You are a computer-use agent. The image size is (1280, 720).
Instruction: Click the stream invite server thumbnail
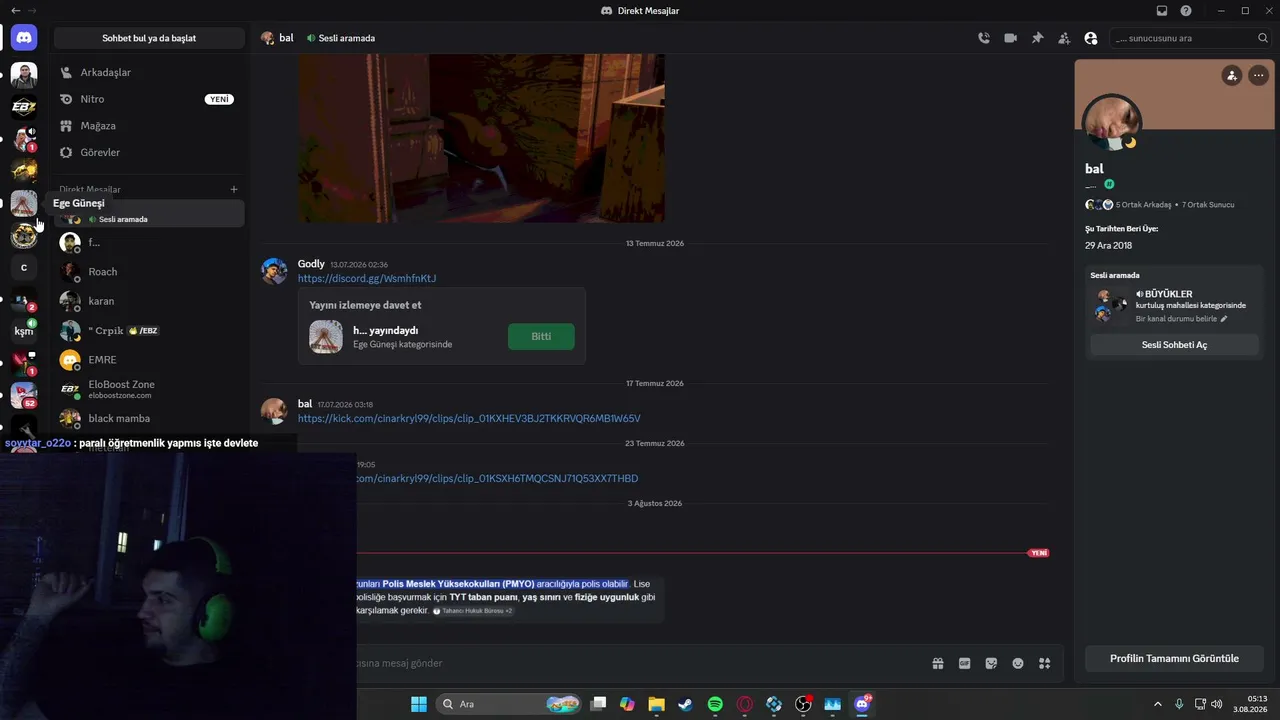[326, 336]
